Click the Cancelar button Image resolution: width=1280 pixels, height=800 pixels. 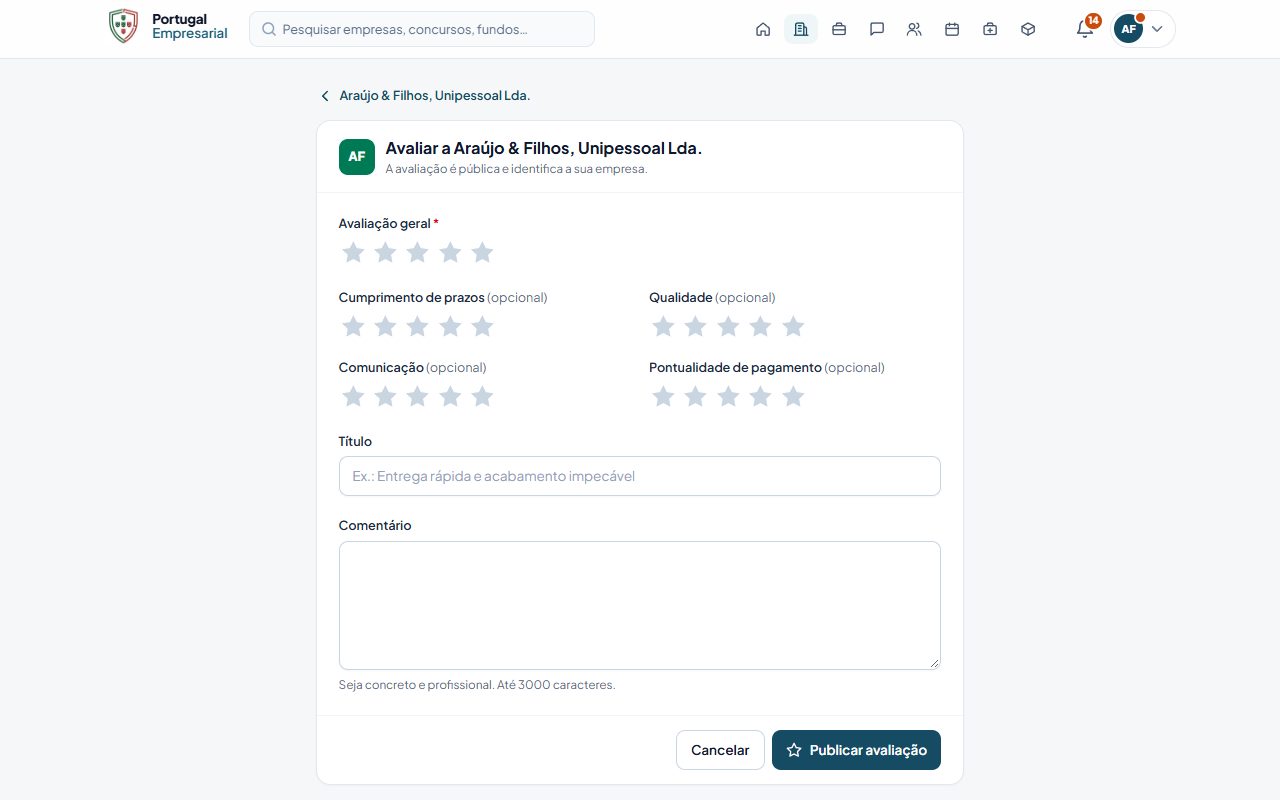[720, 750]
